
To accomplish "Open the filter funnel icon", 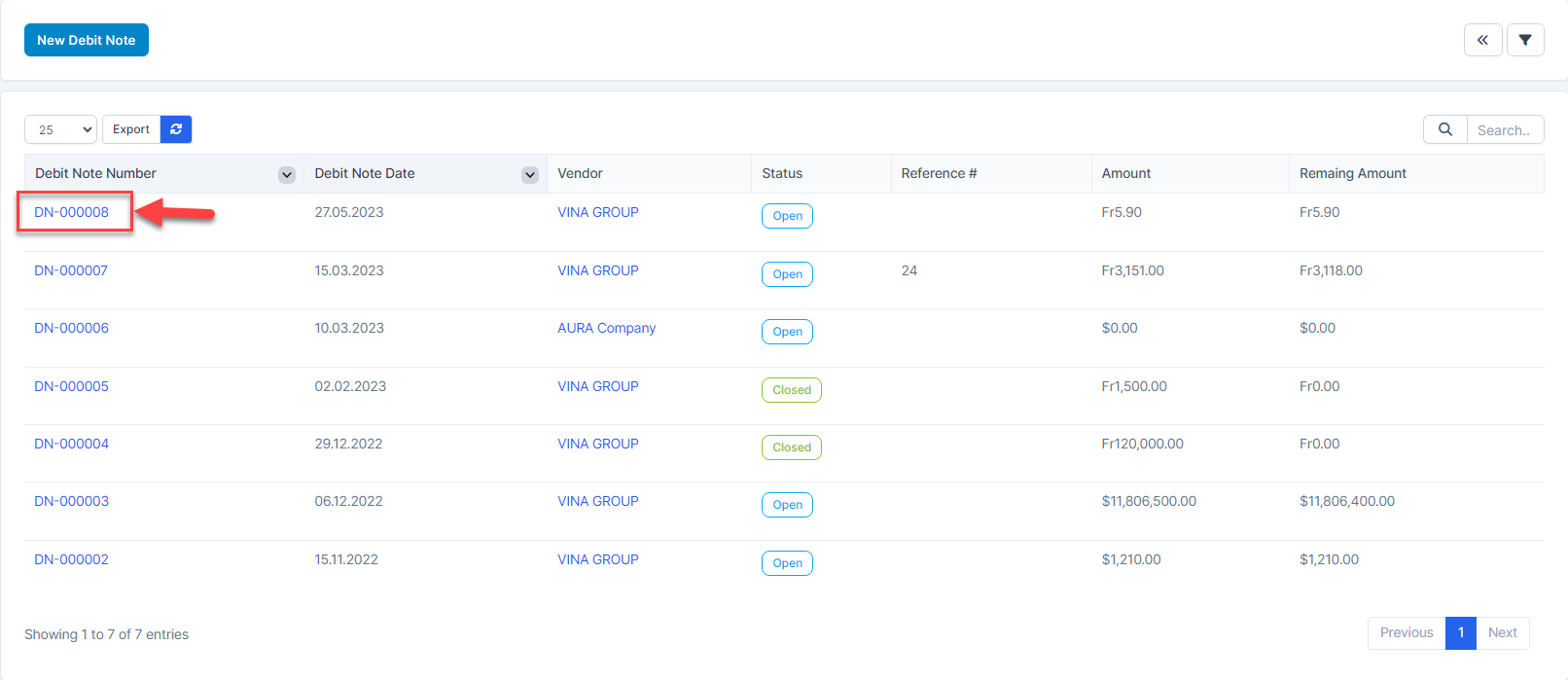I will click(x=1524, y=40).
